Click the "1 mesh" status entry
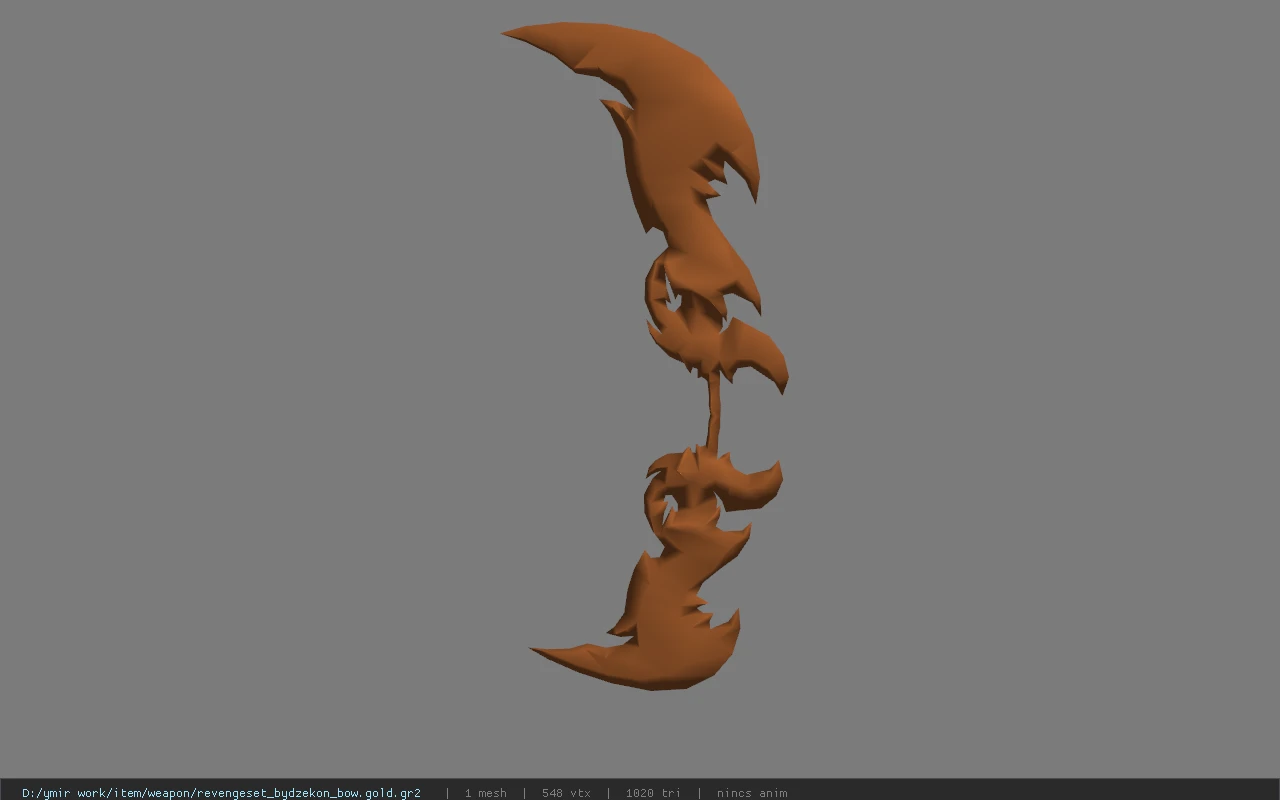Viewport: 1280px width, 800px height. point(485,793)
